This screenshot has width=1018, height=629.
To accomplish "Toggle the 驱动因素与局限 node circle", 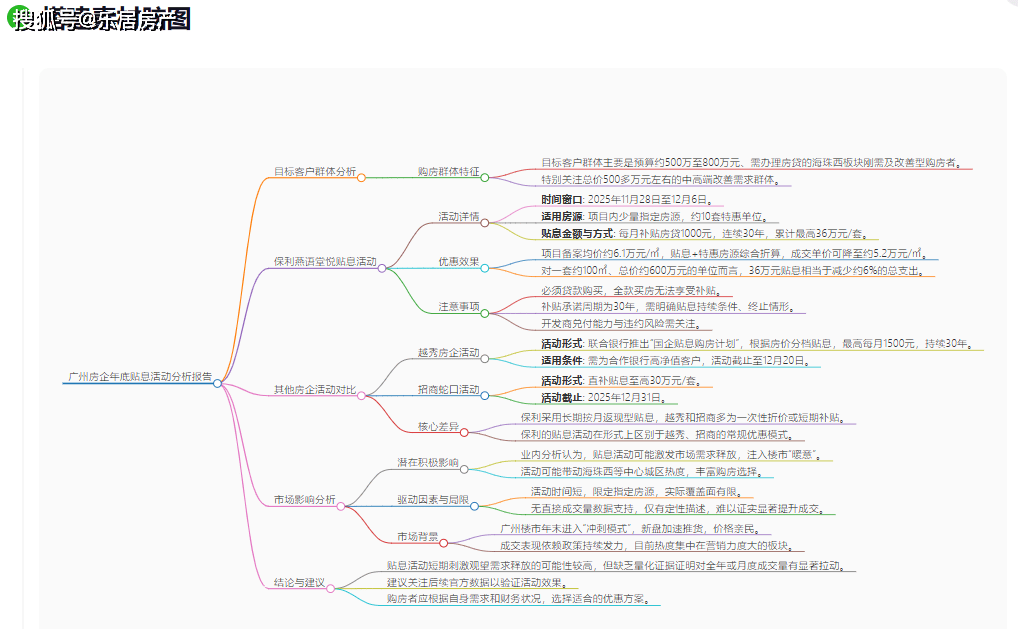I will pyautogui.click(x=475, y=506).
